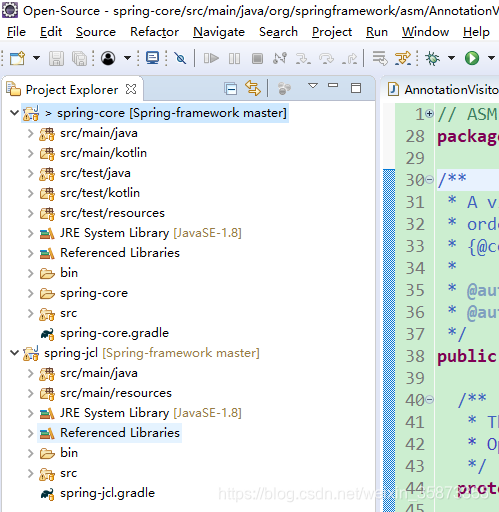Screen dimensions: 499x512
Task: Place cursor on editor line 38
Action: (x=467, y=356)
